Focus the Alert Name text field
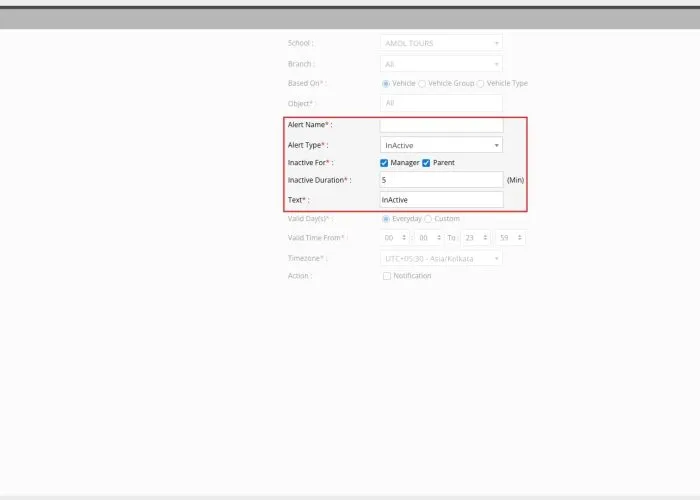 [441, 125]
